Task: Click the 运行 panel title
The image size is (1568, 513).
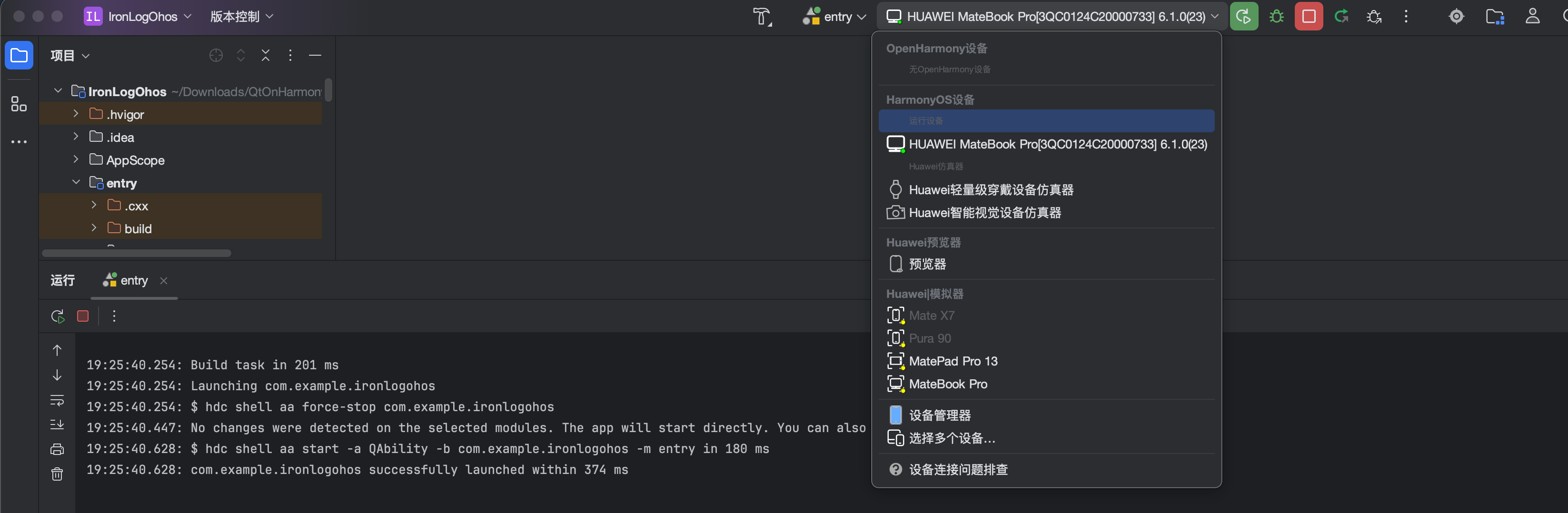Action: pyautogui.click(x=63, y=281)
